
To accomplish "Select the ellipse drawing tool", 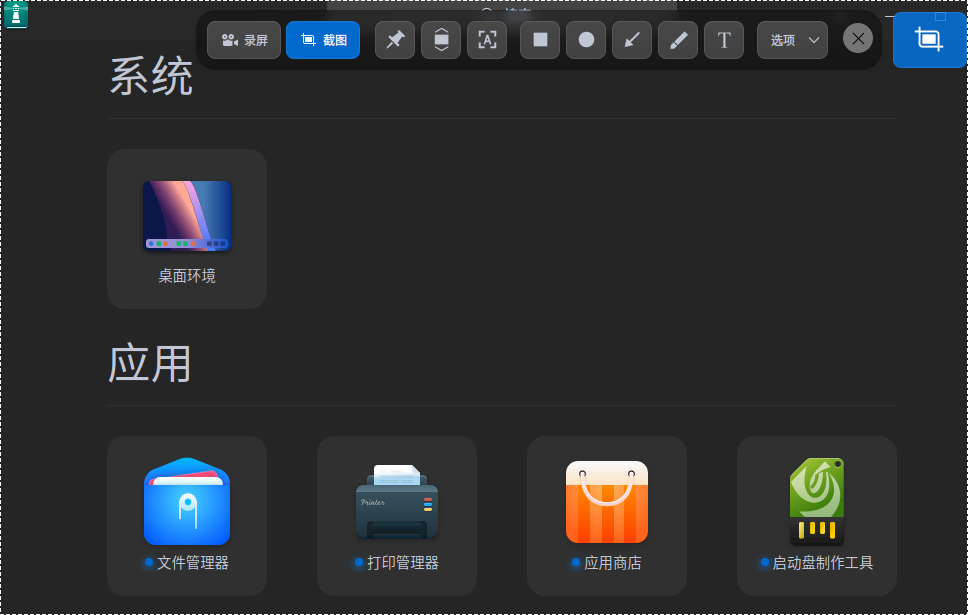I will point(586,40).
